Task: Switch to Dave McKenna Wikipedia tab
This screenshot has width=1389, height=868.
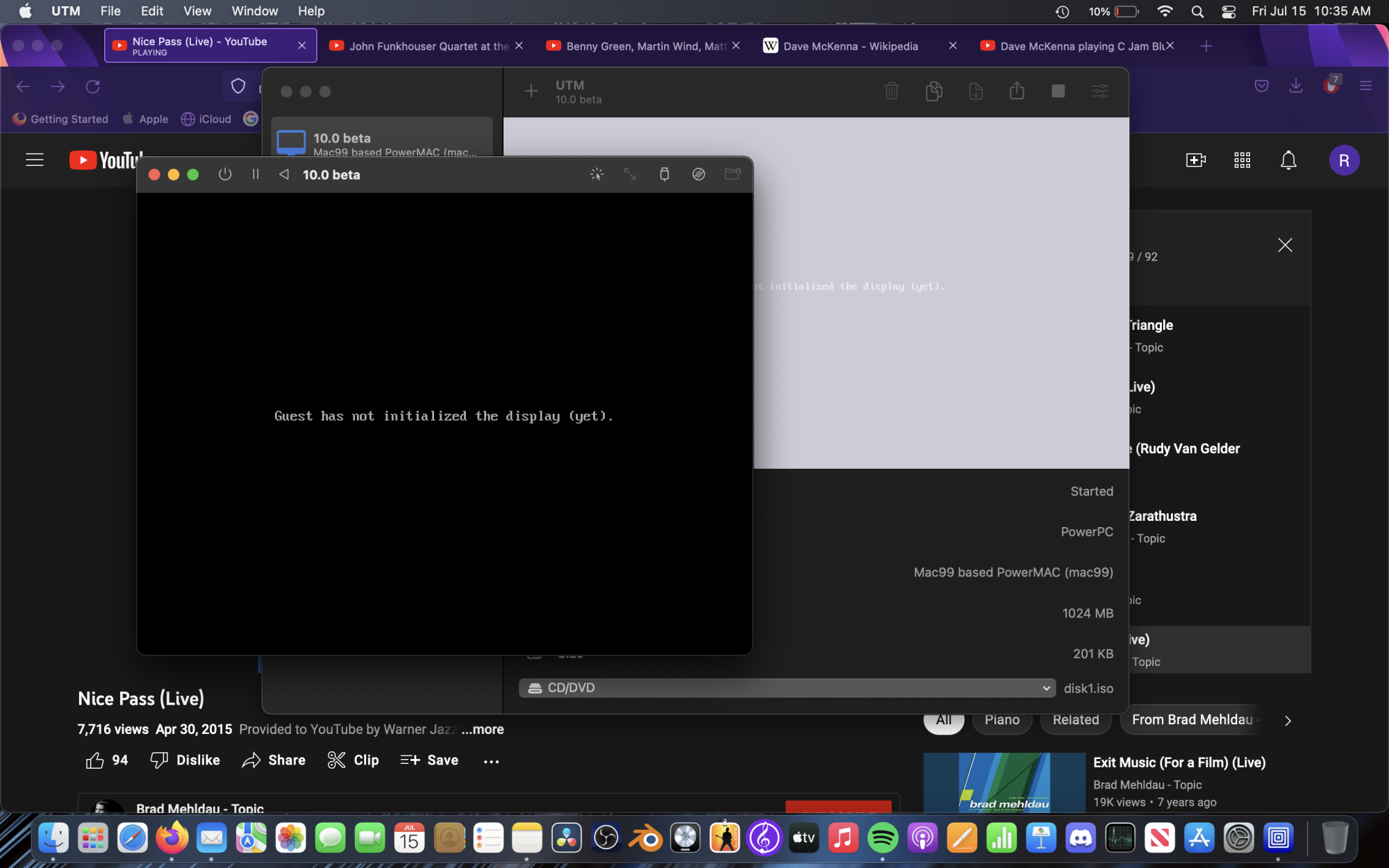Action: click(x=850, y=46)
